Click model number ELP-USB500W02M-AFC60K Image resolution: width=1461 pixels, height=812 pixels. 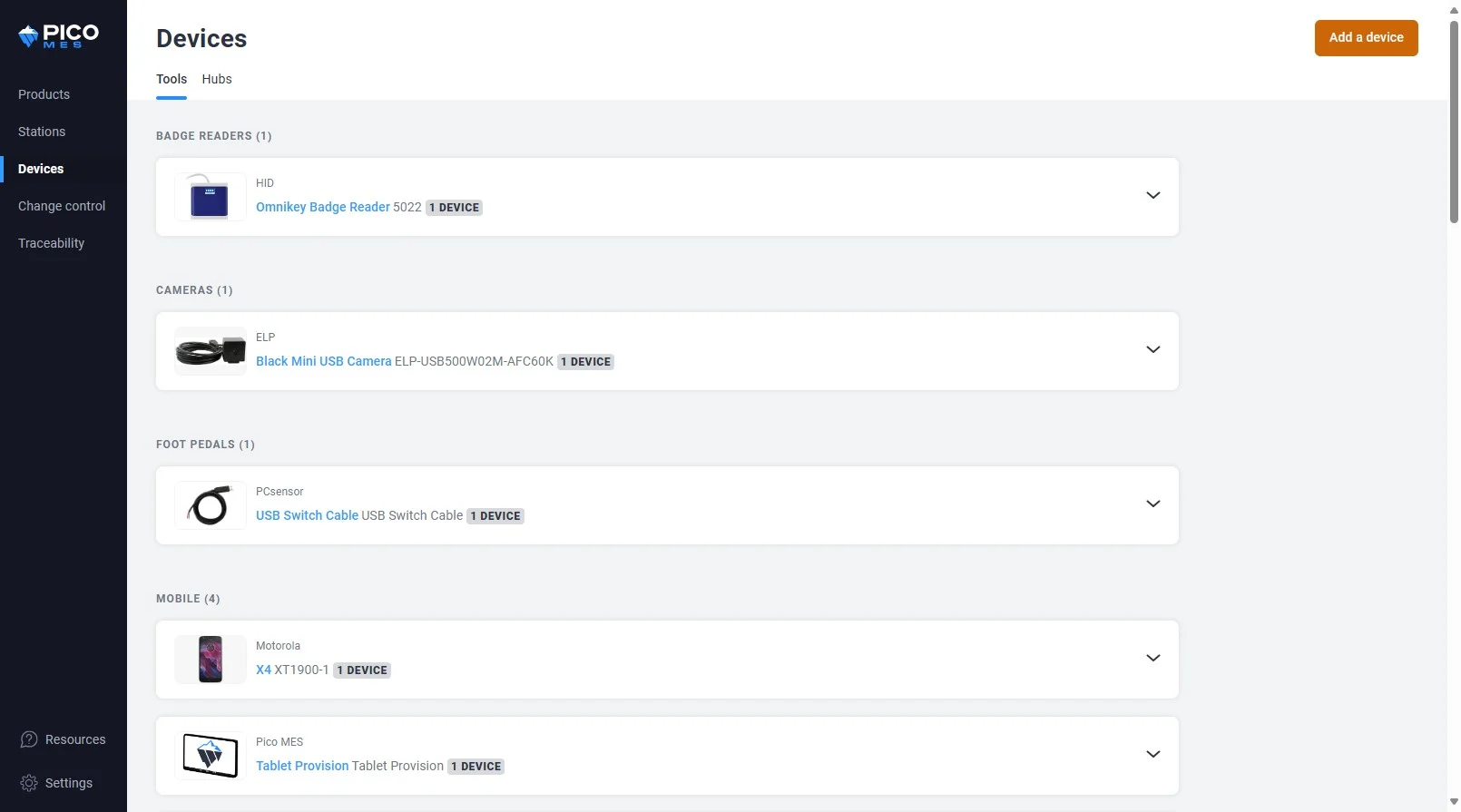tap(474, 361)
